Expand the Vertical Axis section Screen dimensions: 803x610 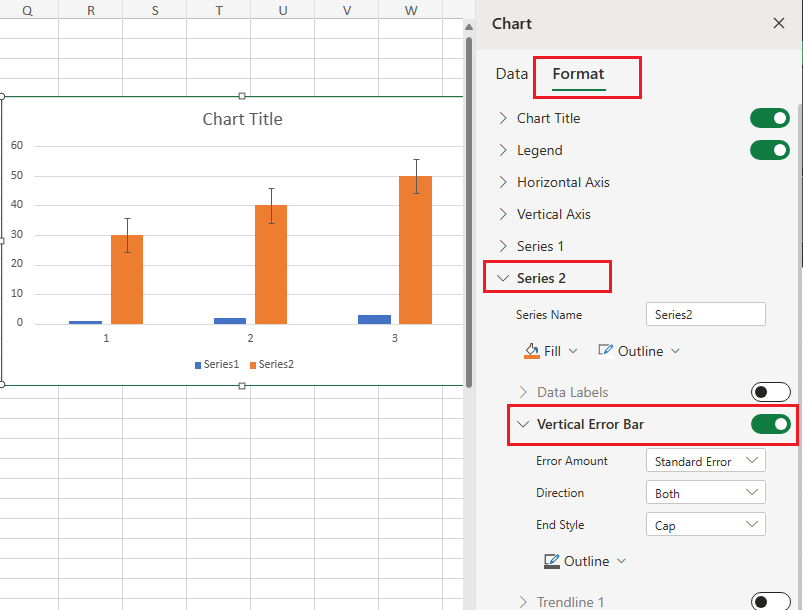pos(503,214)
